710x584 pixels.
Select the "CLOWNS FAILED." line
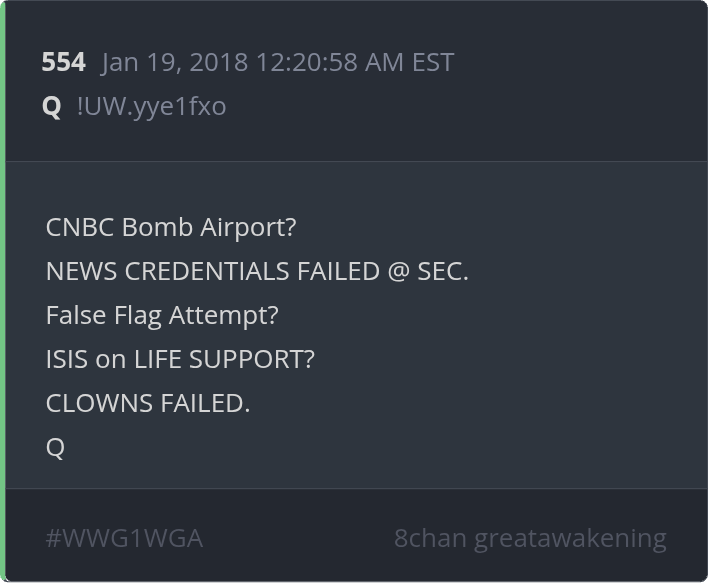[148, 403]
